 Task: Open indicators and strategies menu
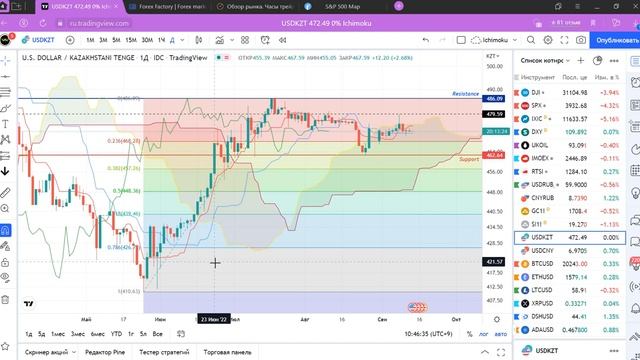point(220,40)
